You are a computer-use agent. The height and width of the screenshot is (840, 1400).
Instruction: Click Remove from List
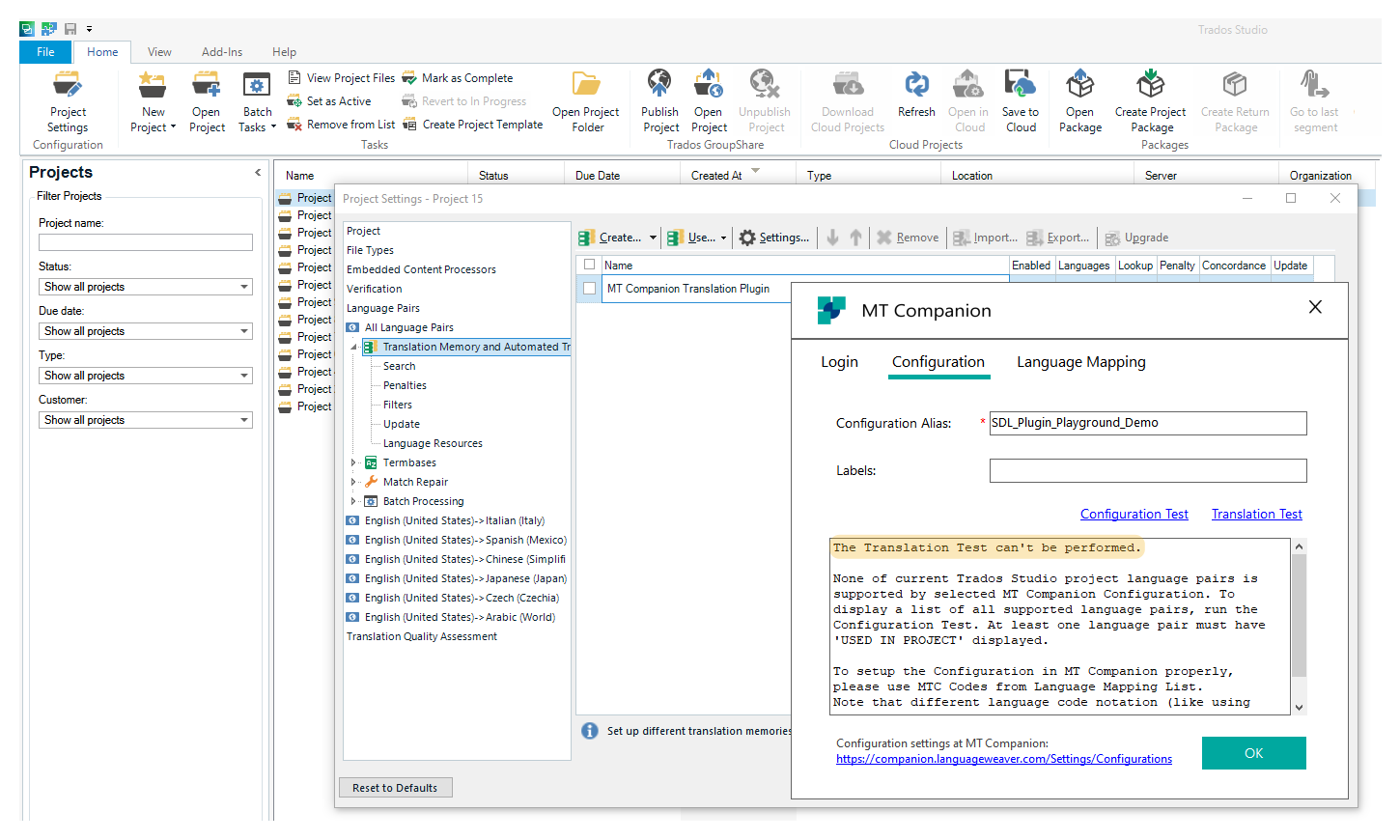(x=342, y=125)
